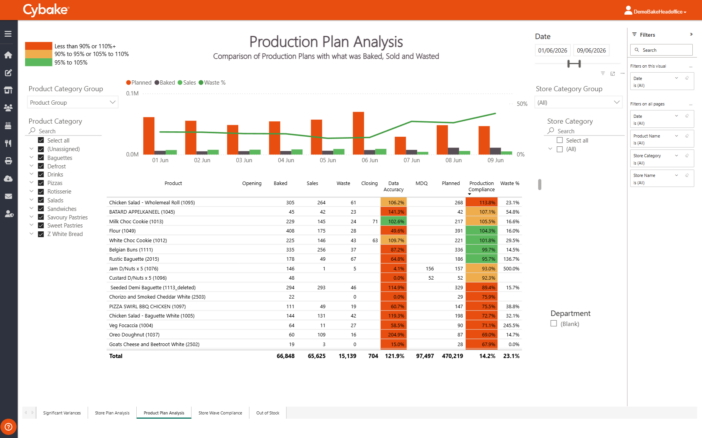Click the Date range slider handle

[x=574, y=64]
